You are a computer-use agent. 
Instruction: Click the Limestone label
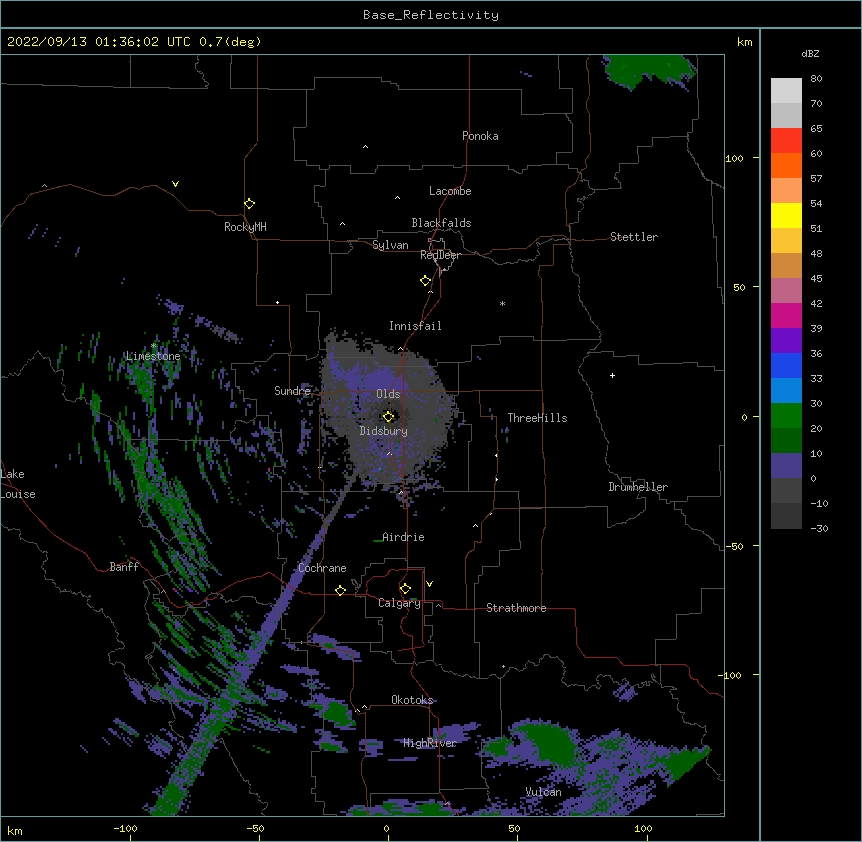pos(153,356)
